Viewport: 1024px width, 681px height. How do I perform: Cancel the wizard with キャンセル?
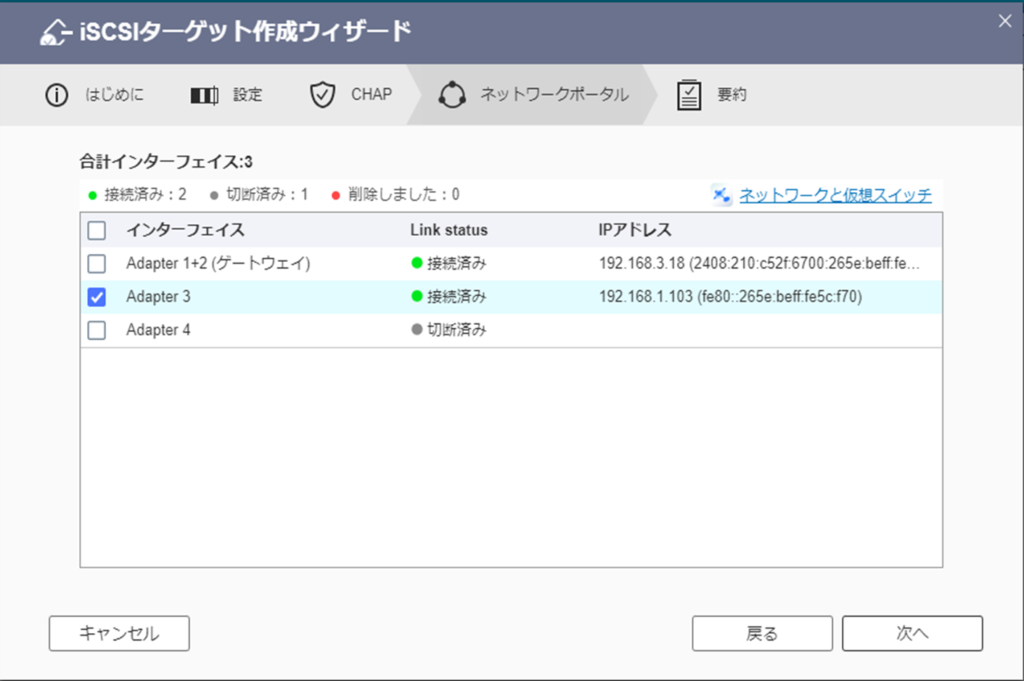tap(119, 633)
